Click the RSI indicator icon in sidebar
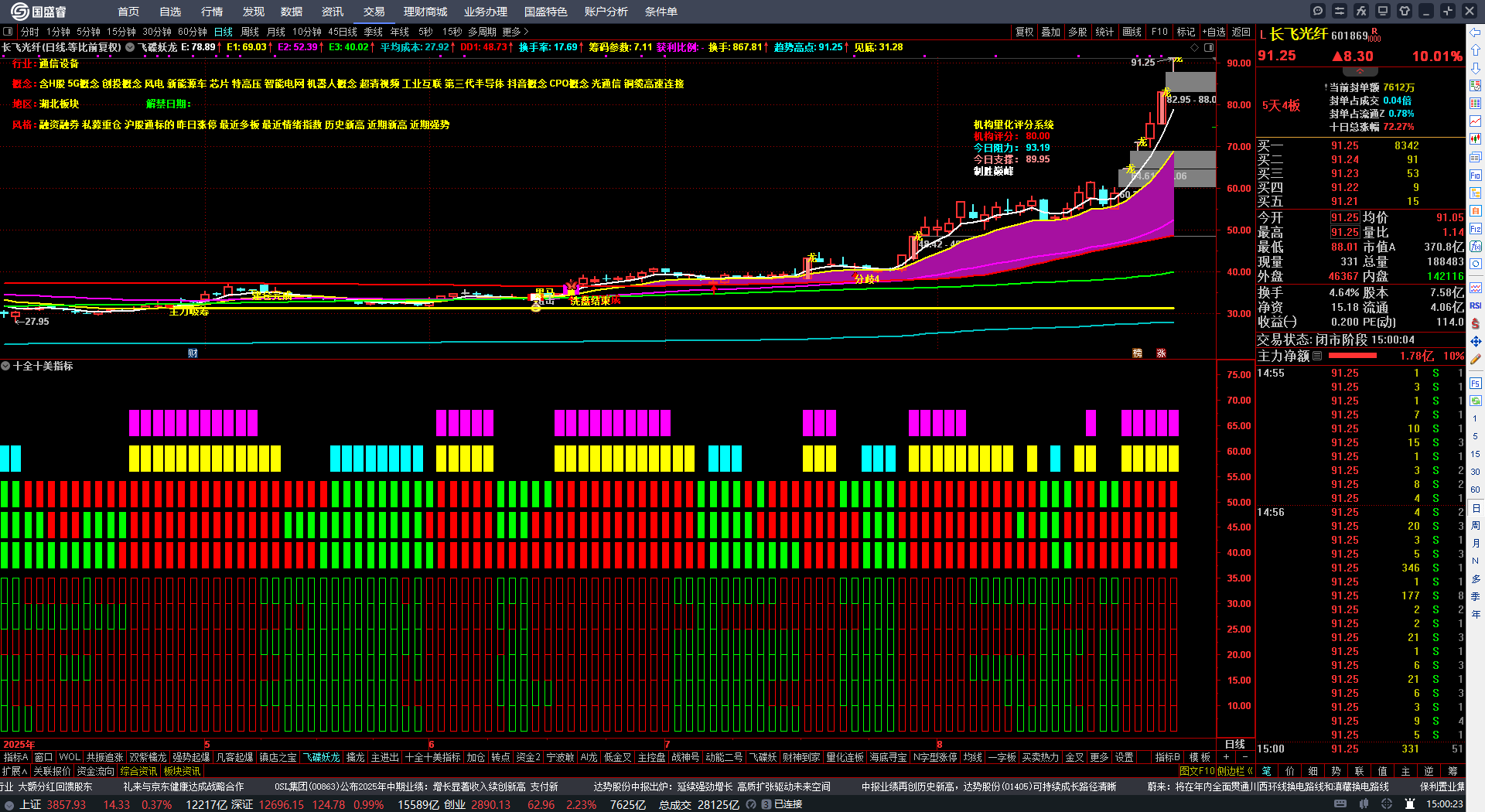 coord(1476,305)
